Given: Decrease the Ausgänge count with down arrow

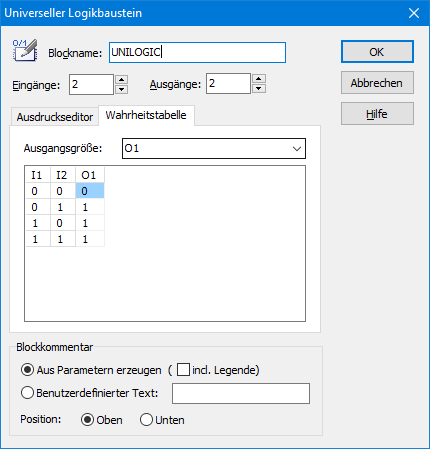Looking at the screenshot, I should click(x=259, y=88).
